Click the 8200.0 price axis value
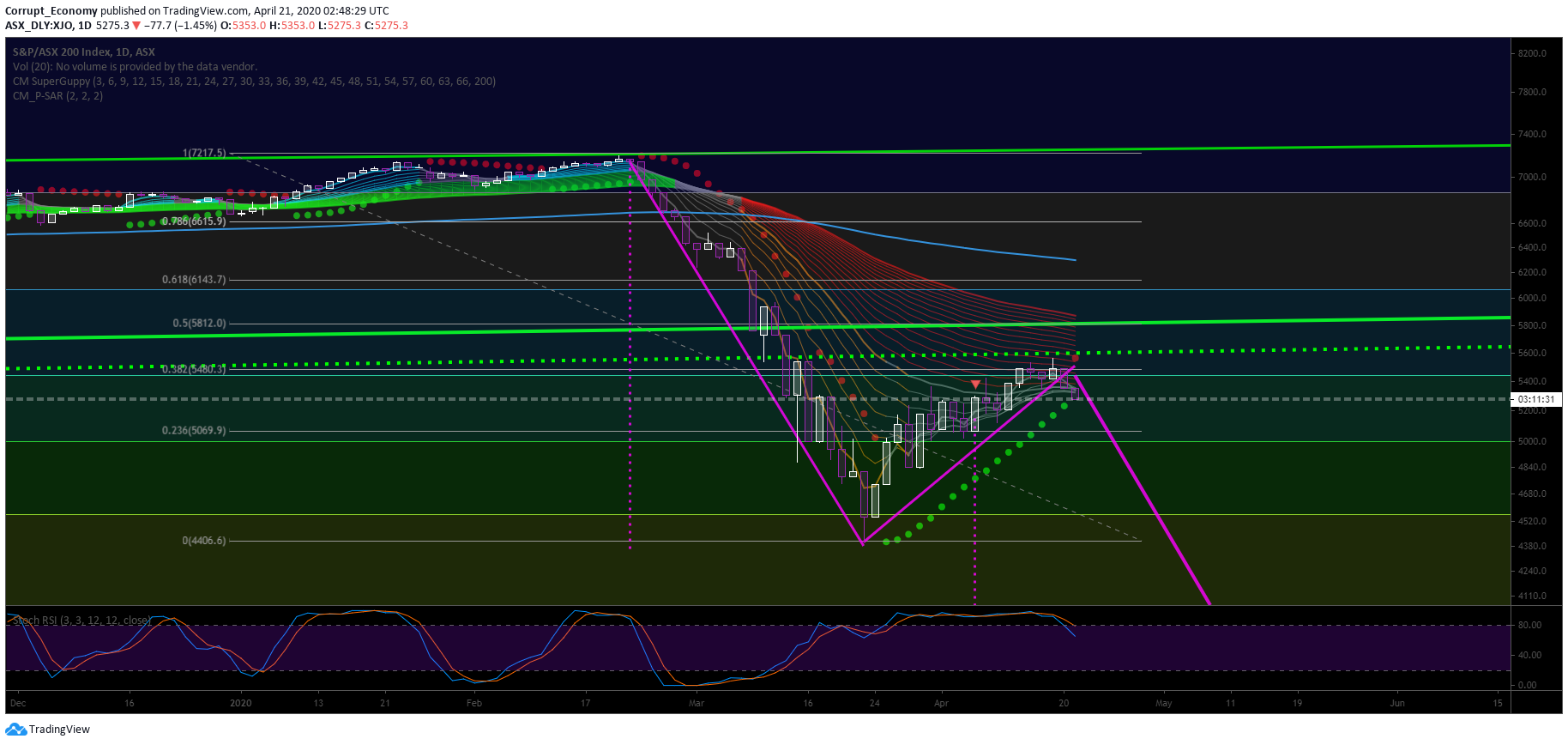1568x745 pixels. point(1532,53)
